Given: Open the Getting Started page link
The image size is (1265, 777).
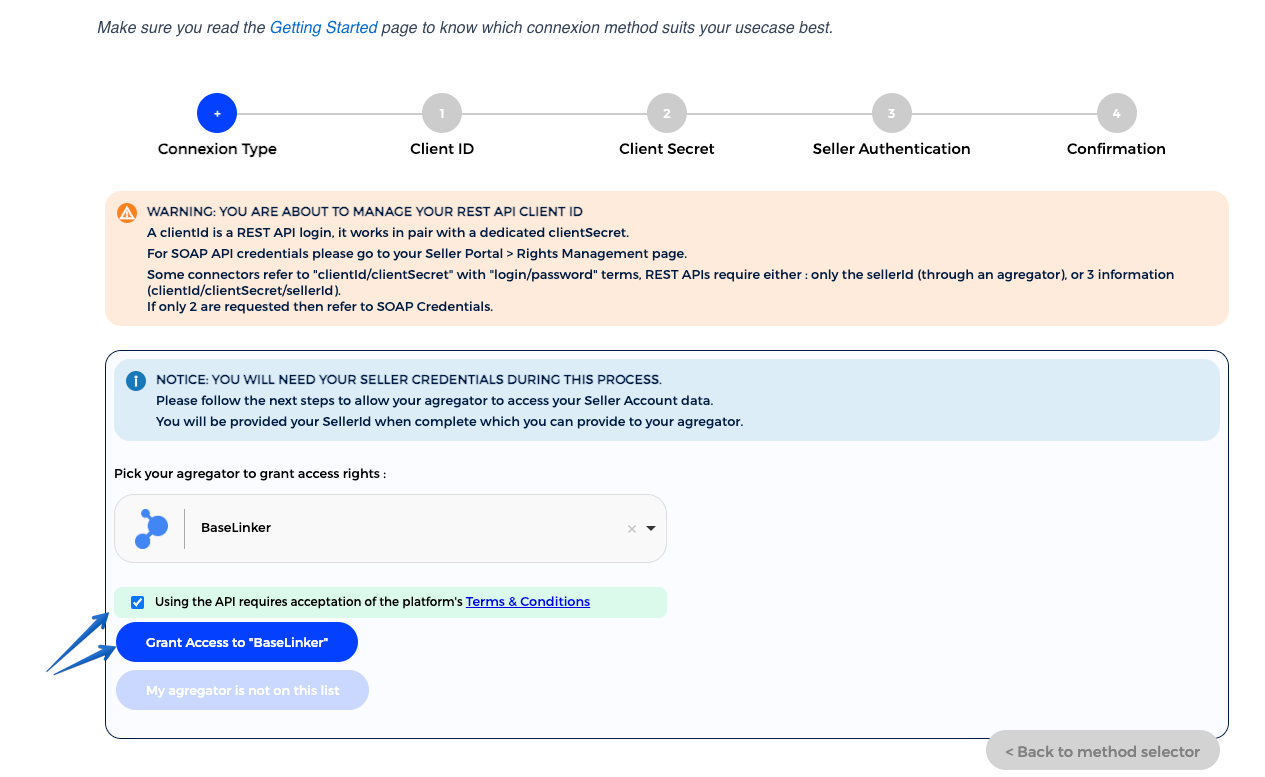Looking at the screenshot, I should coord(323,28).
